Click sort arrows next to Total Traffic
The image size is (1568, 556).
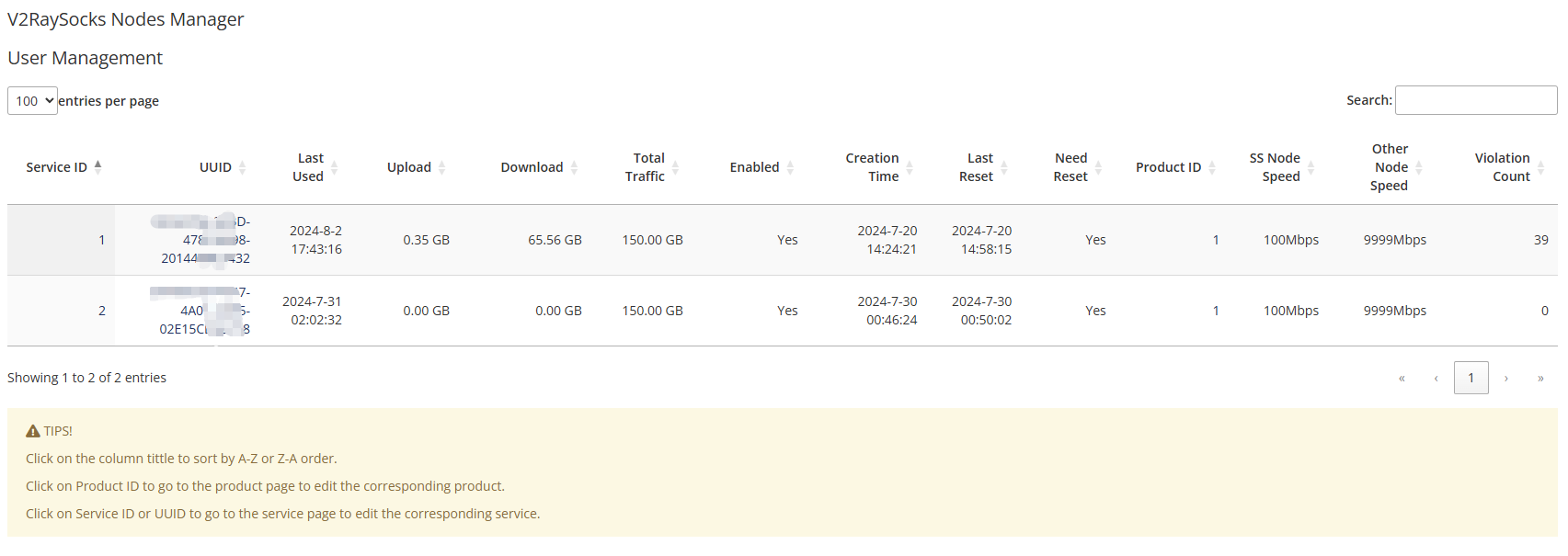coord(675,167)
